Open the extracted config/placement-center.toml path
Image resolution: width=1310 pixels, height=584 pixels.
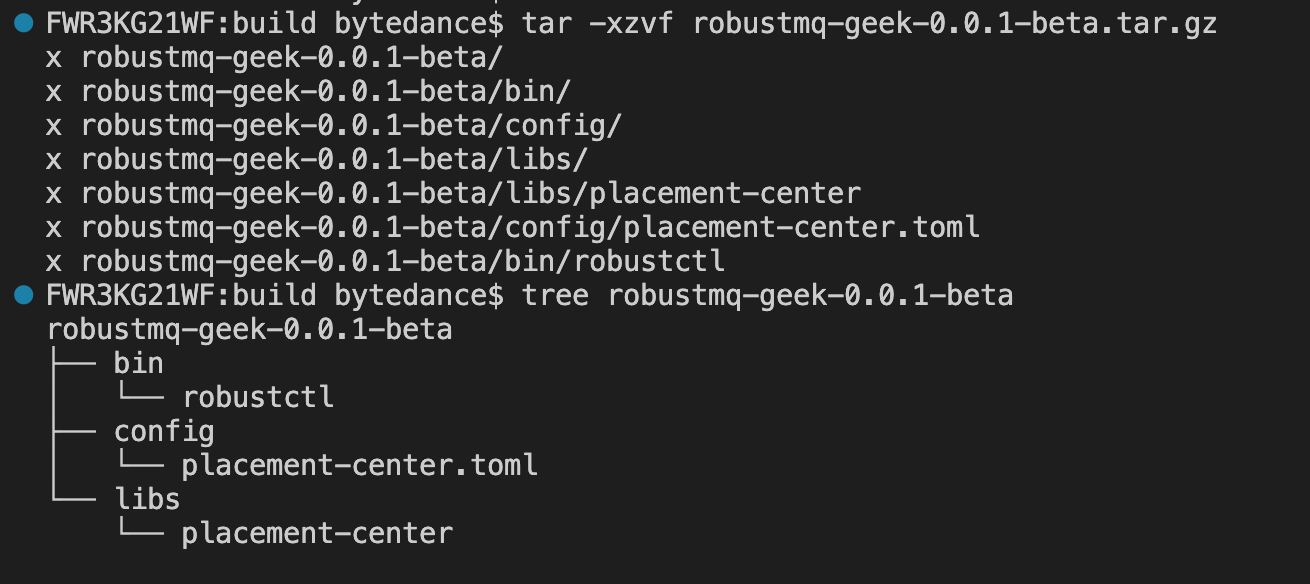pyautogui.click(x=530, y=227)
